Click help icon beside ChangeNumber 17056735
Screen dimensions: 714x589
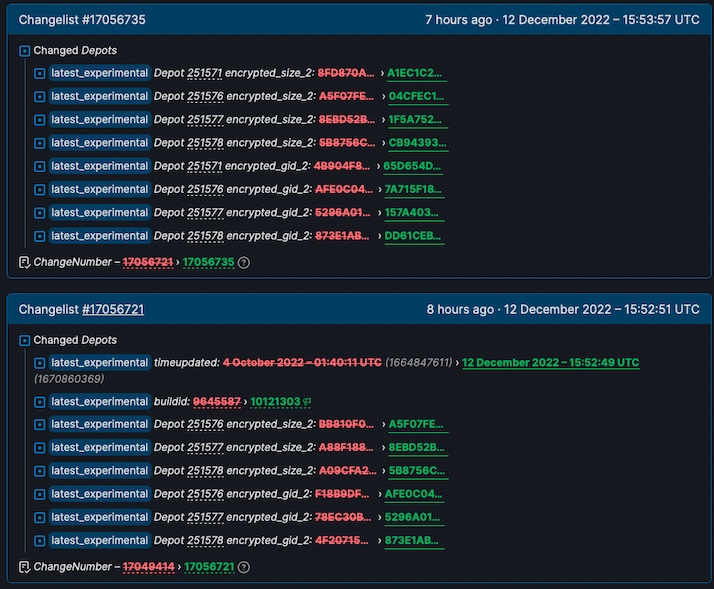(x=243, y=262)
